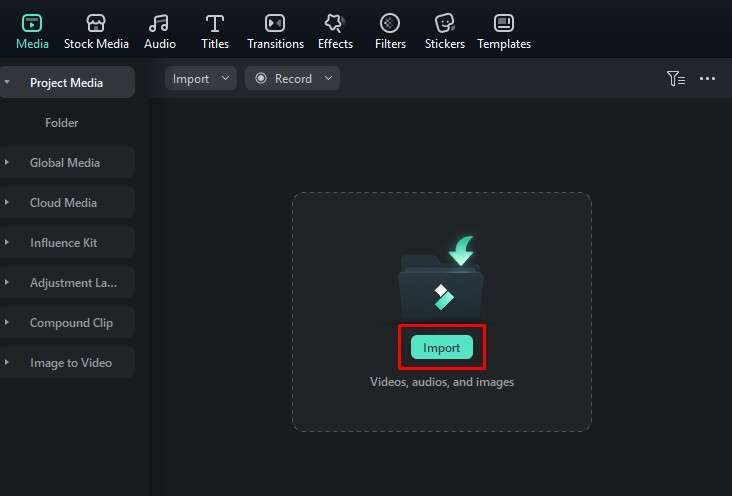This screenshot has width=732, height=496.
Task: Click the green Import button
Action: 442,347
